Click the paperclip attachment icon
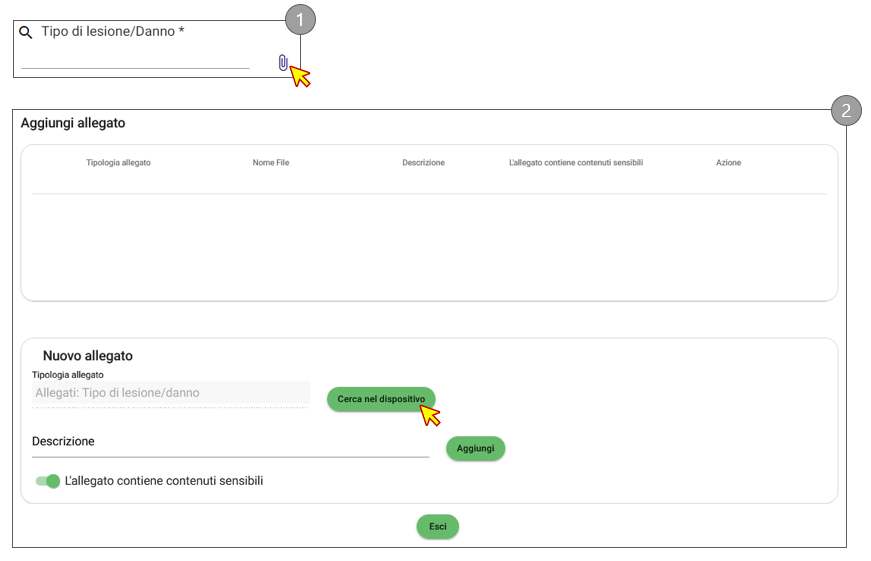Screen dimensions: 871x561 pyautogui.click(x=283, y=63)
